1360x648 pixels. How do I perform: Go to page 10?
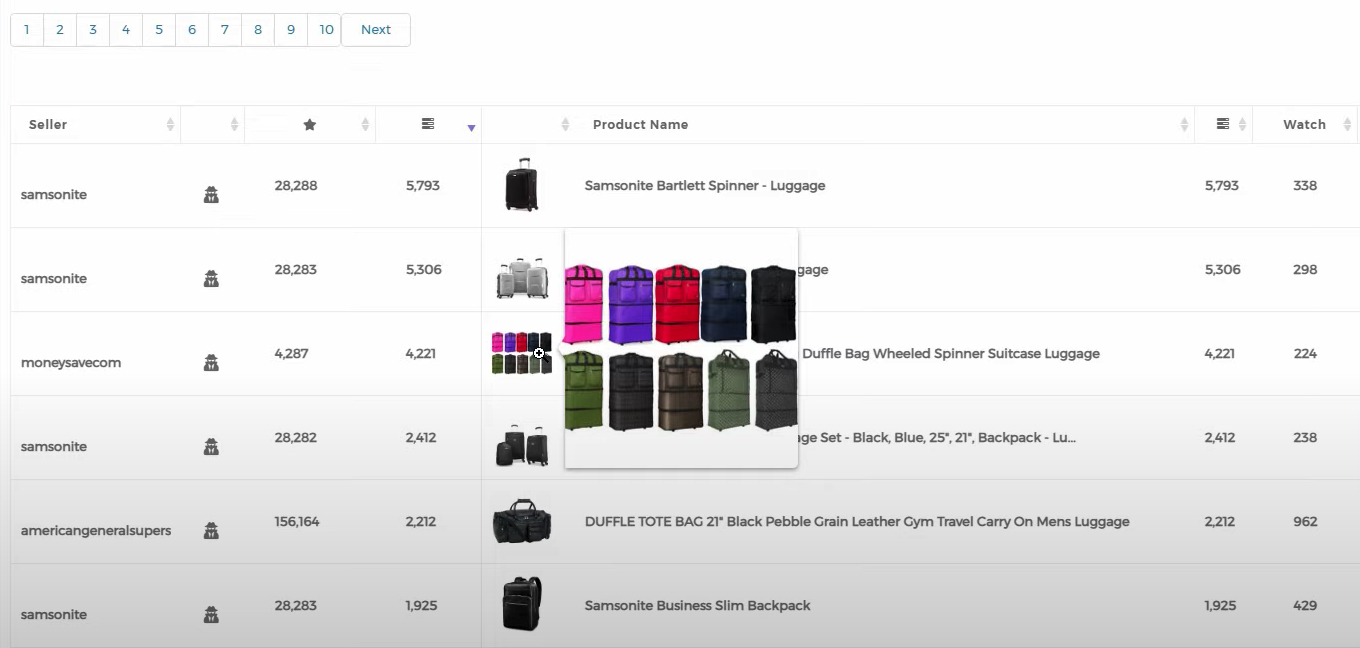pyautogui.click(x=326, y=30)
